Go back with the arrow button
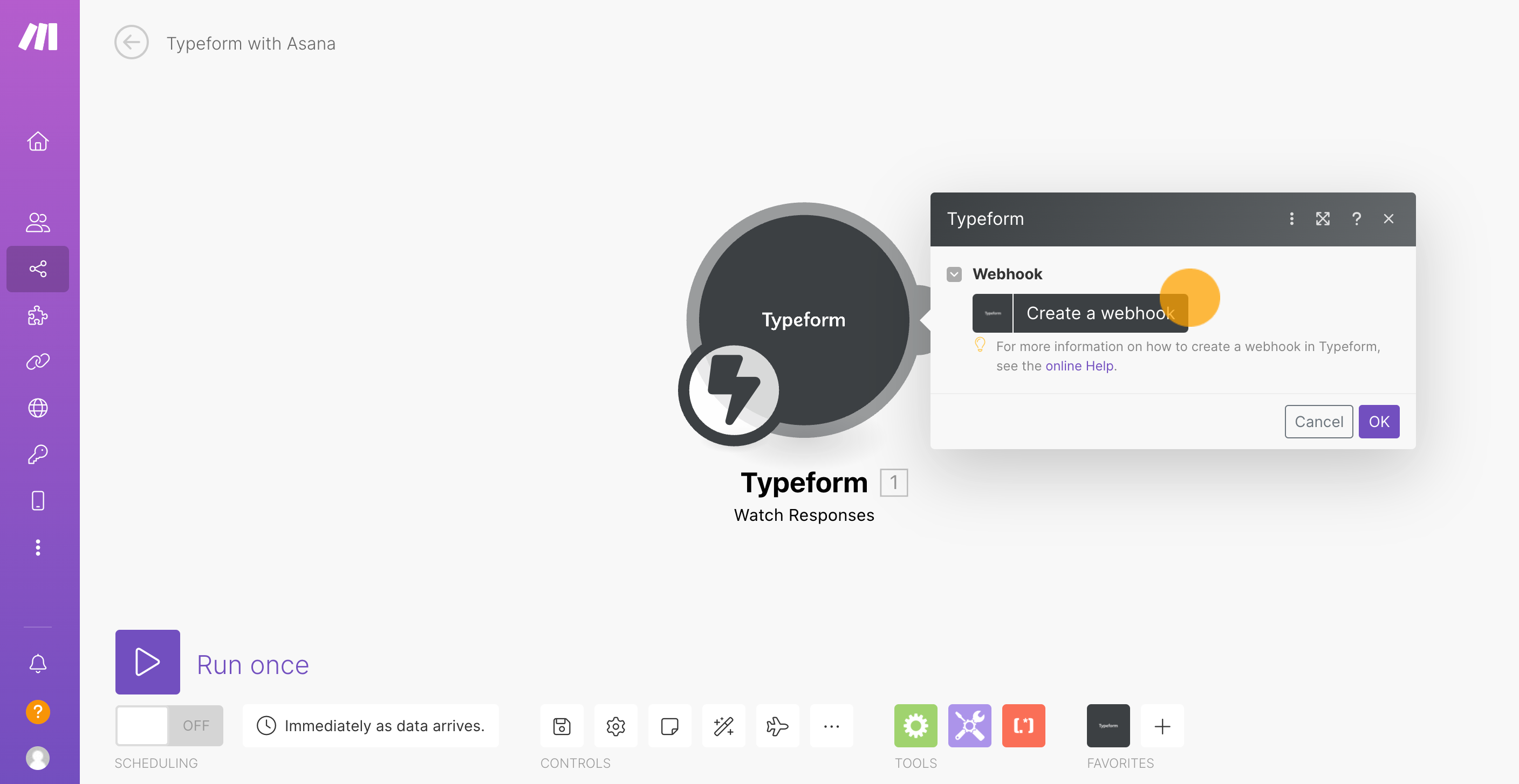 [131, 43]
